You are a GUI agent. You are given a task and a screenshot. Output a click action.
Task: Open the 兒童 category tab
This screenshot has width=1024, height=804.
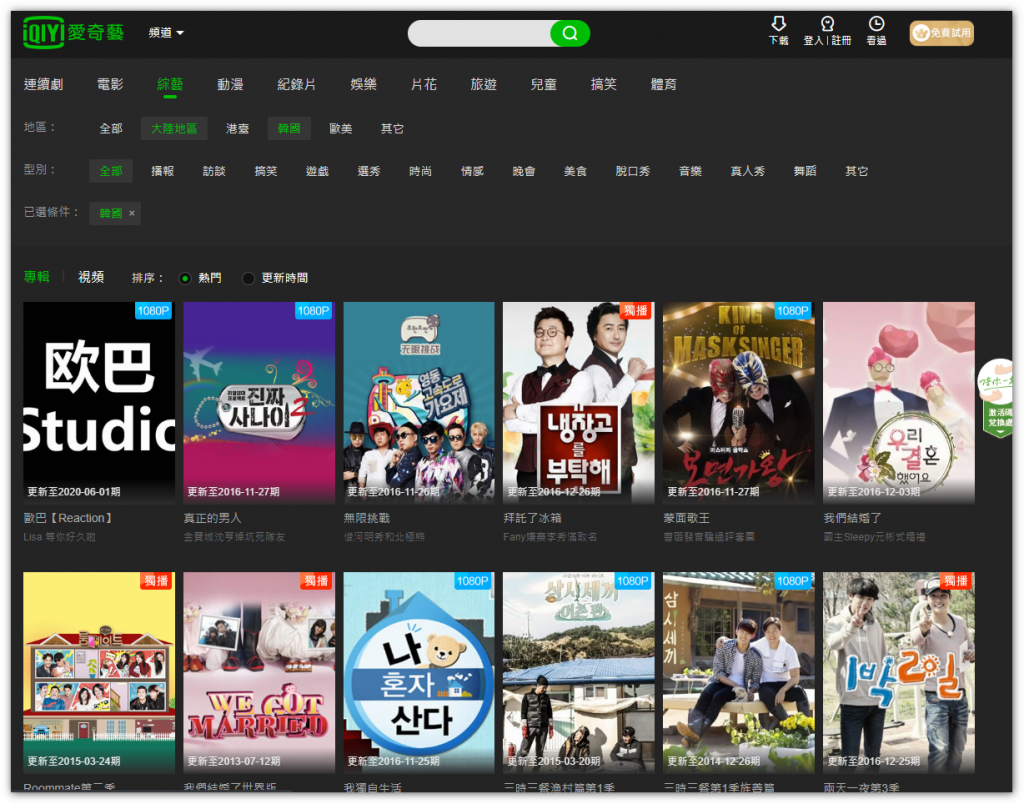(543, 84)
